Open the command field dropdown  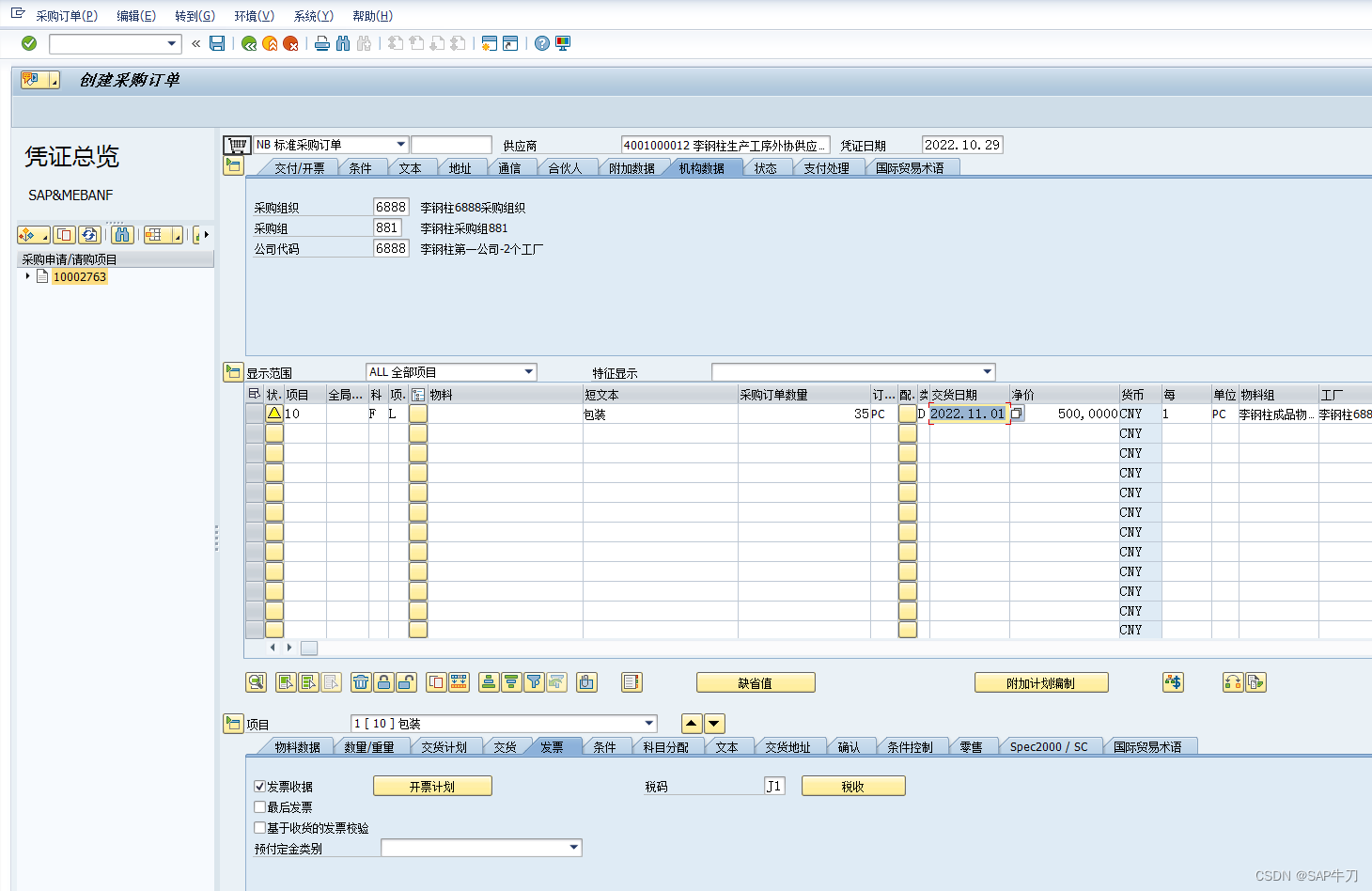point(171,43)
